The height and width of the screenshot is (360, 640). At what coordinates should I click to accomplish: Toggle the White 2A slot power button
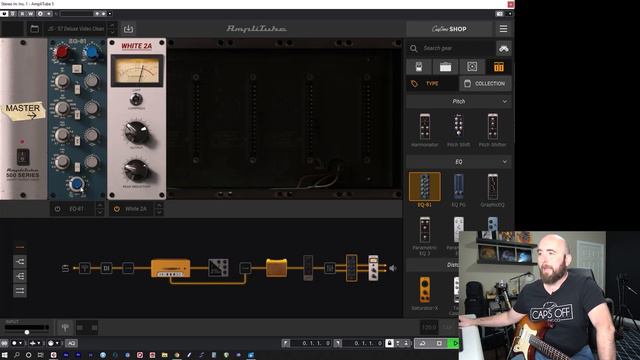click(x=117, y=209)
